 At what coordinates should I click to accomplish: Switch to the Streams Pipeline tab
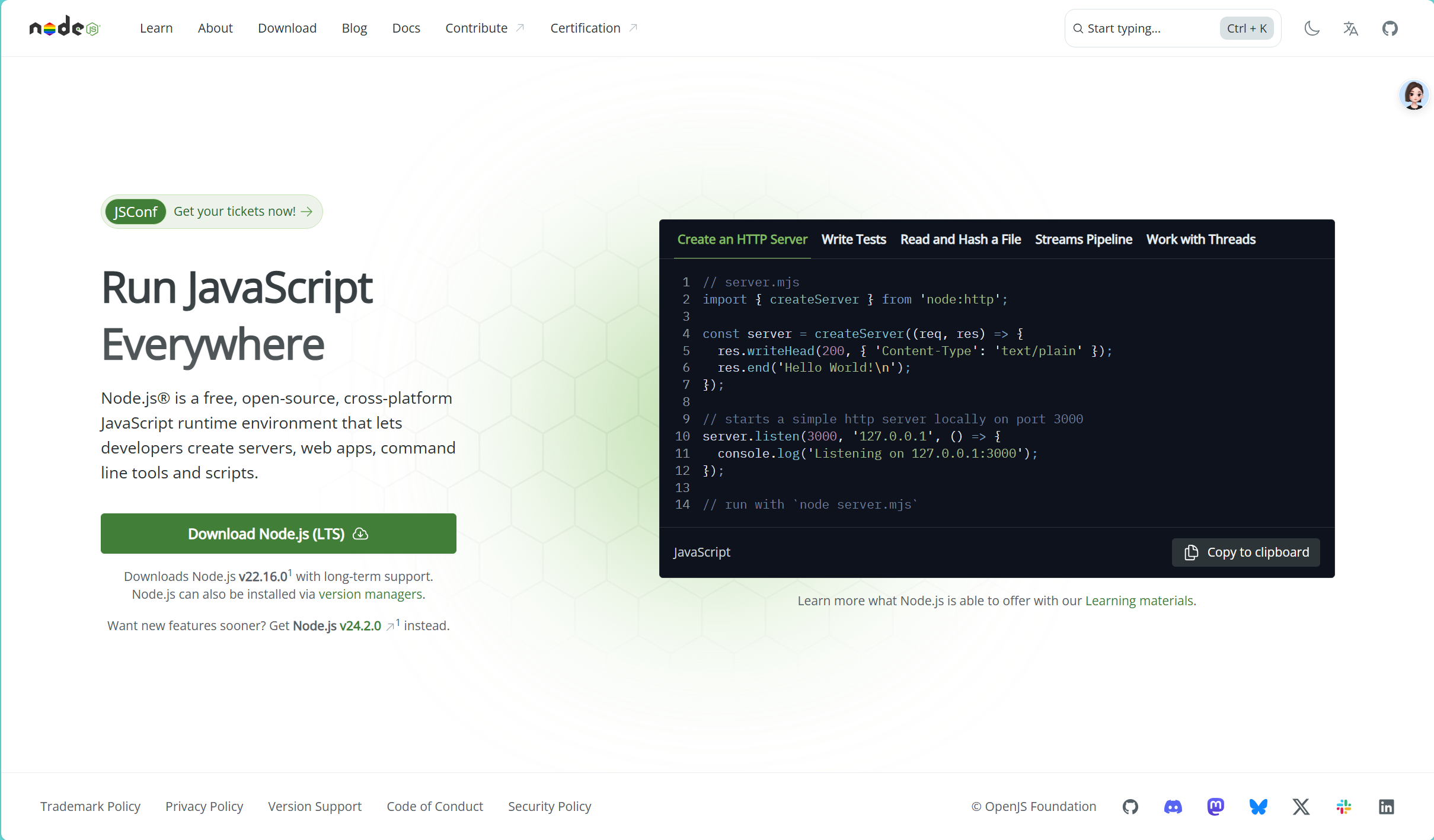pyautogui.click(x=1084, y=239)
